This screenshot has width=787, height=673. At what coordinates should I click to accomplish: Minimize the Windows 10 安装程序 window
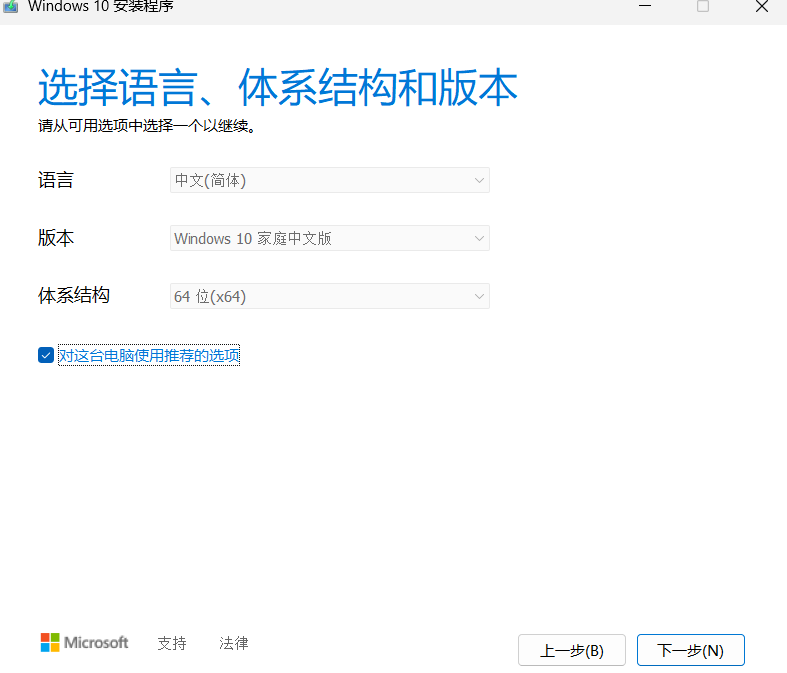pos(645,6)
